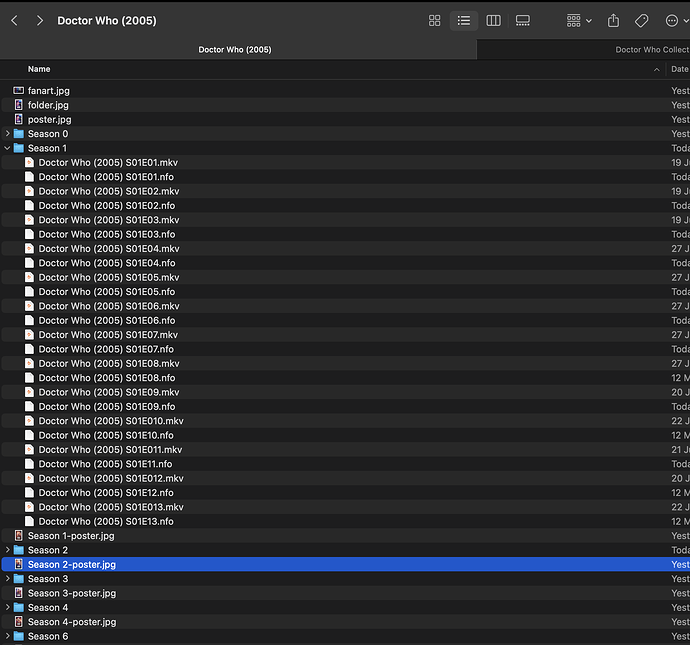Select file Doctor Who (2005) S01E05.nfo

[107, 292]
